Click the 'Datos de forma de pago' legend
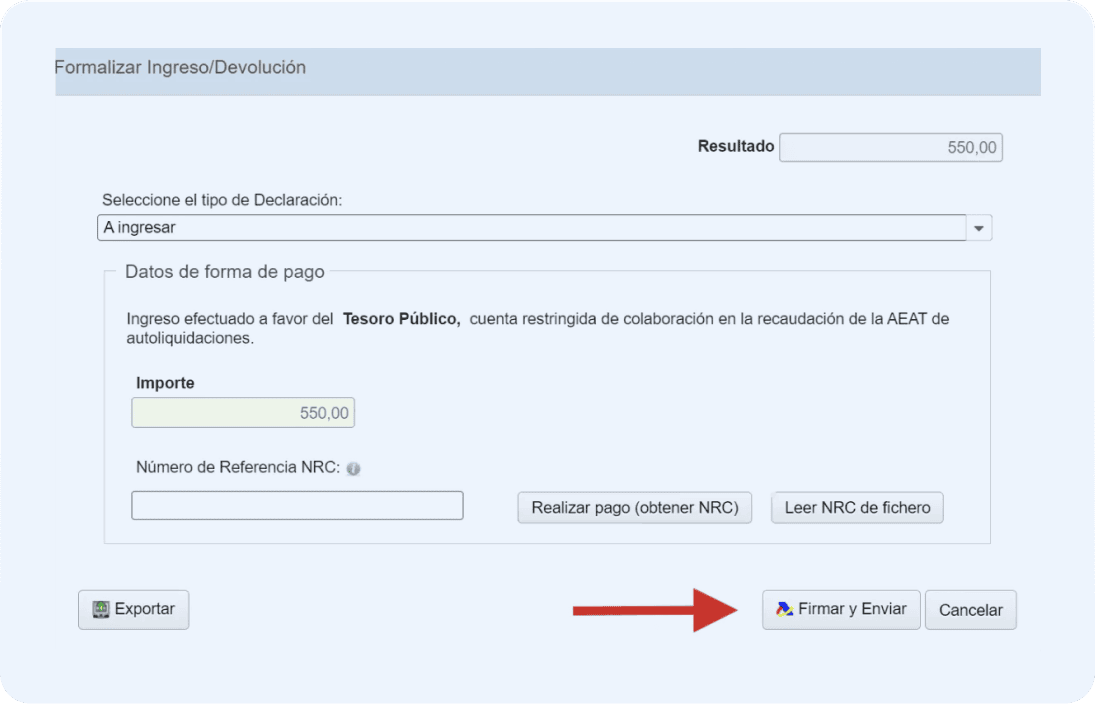The width and height of the screenshot is (1095, 704). 225,272
